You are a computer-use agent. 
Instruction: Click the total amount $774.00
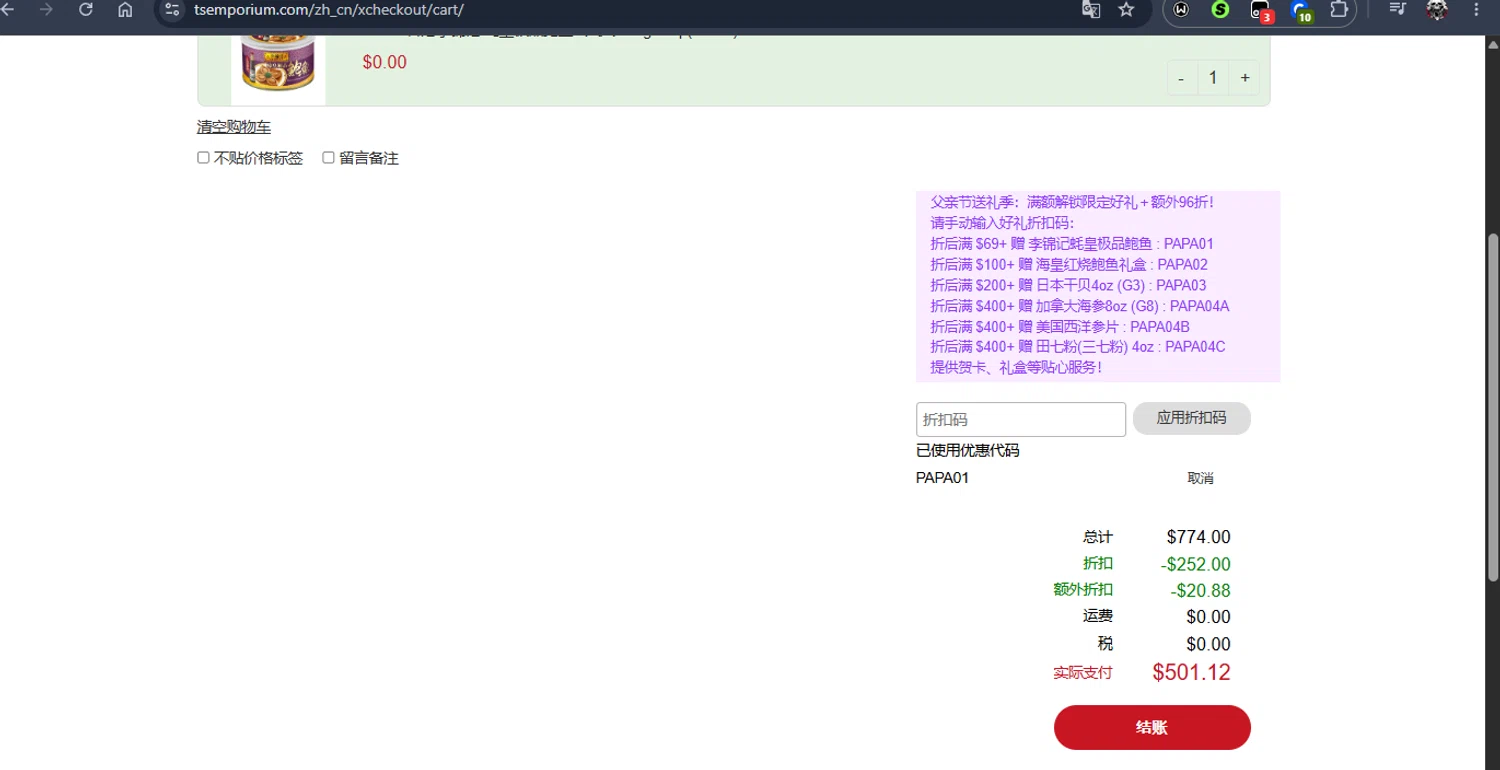click(1198, 537)
